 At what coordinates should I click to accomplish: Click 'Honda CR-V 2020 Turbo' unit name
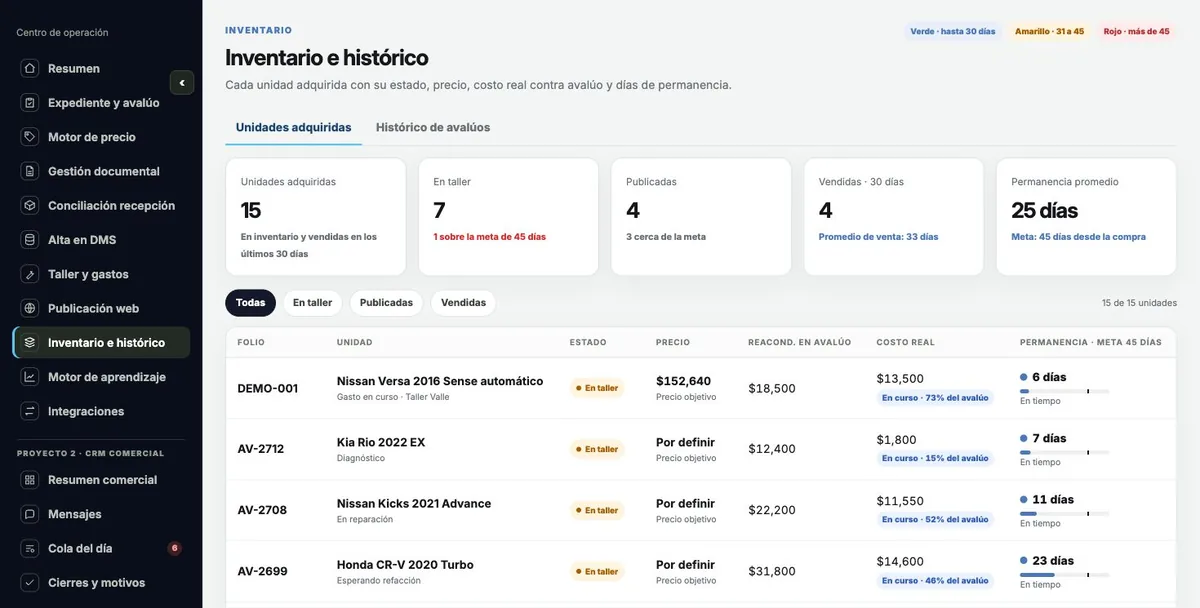(x=405, y=564)
